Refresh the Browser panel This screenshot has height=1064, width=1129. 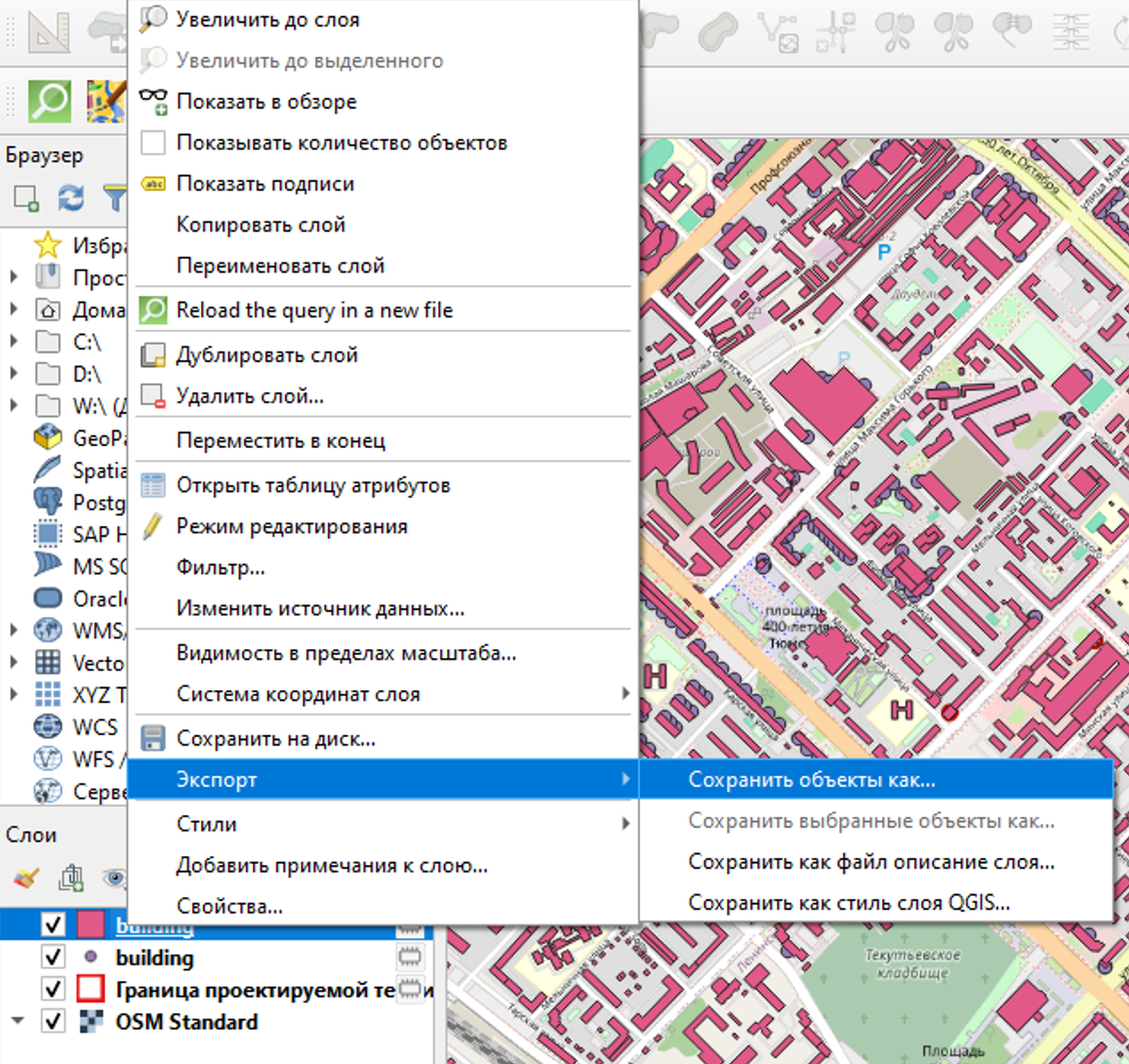tap(70, 198)
